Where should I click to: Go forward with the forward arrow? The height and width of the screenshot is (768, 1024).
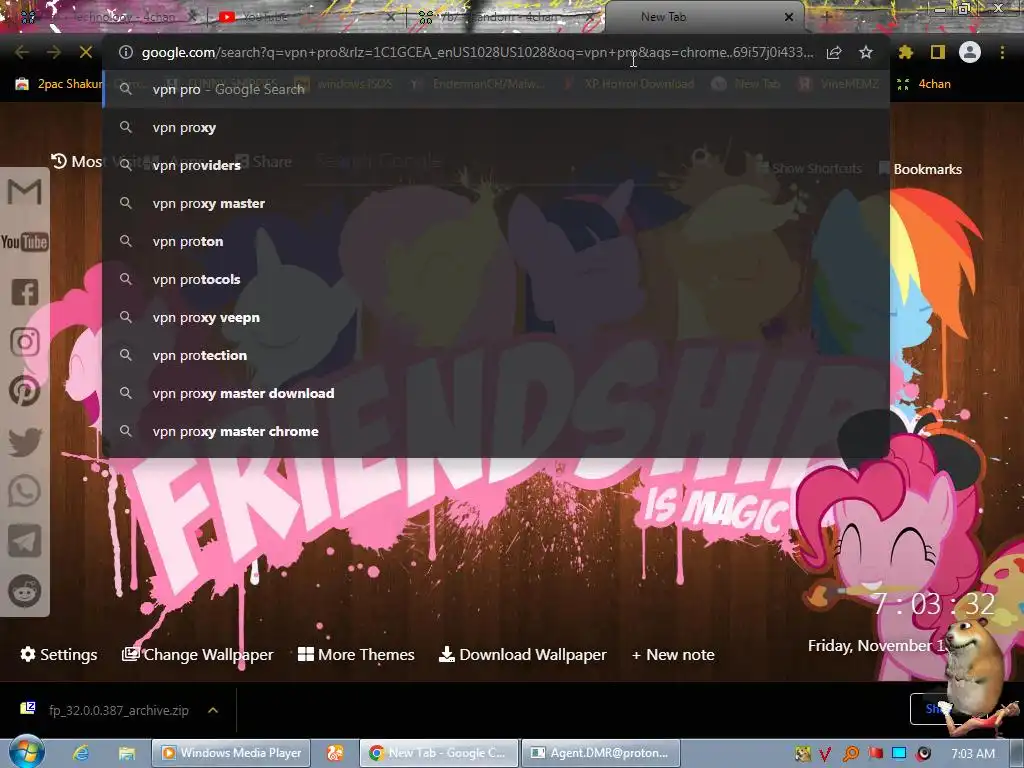coord(54,52)
